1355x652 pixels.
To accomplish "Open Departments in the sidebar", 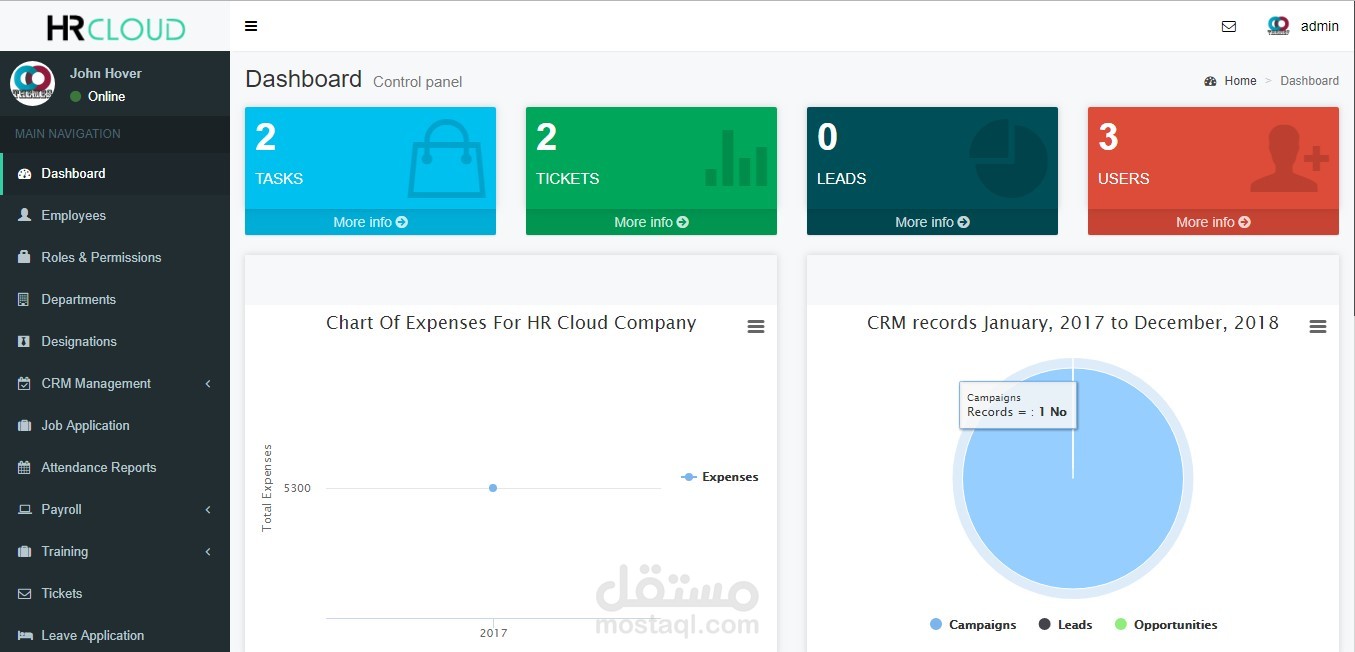I will (x=78, y=299).
